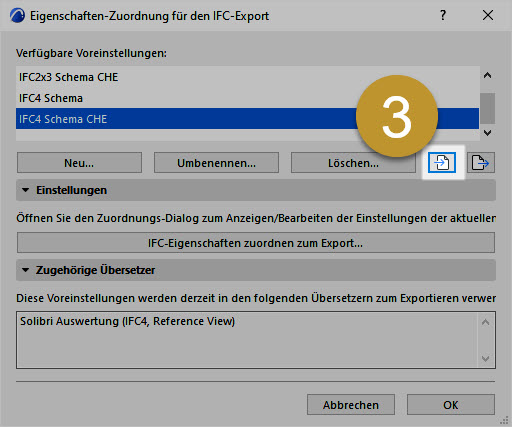
Task: Confirm the dialog with OK
Action: click(x=451, y=405)
